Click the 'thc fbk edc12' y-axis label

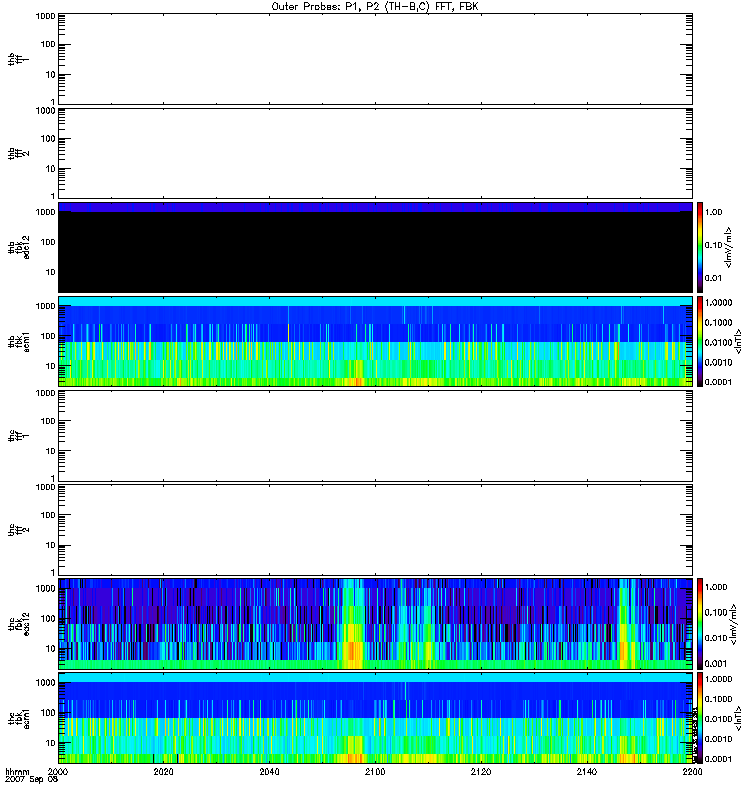tap(18, 624)
